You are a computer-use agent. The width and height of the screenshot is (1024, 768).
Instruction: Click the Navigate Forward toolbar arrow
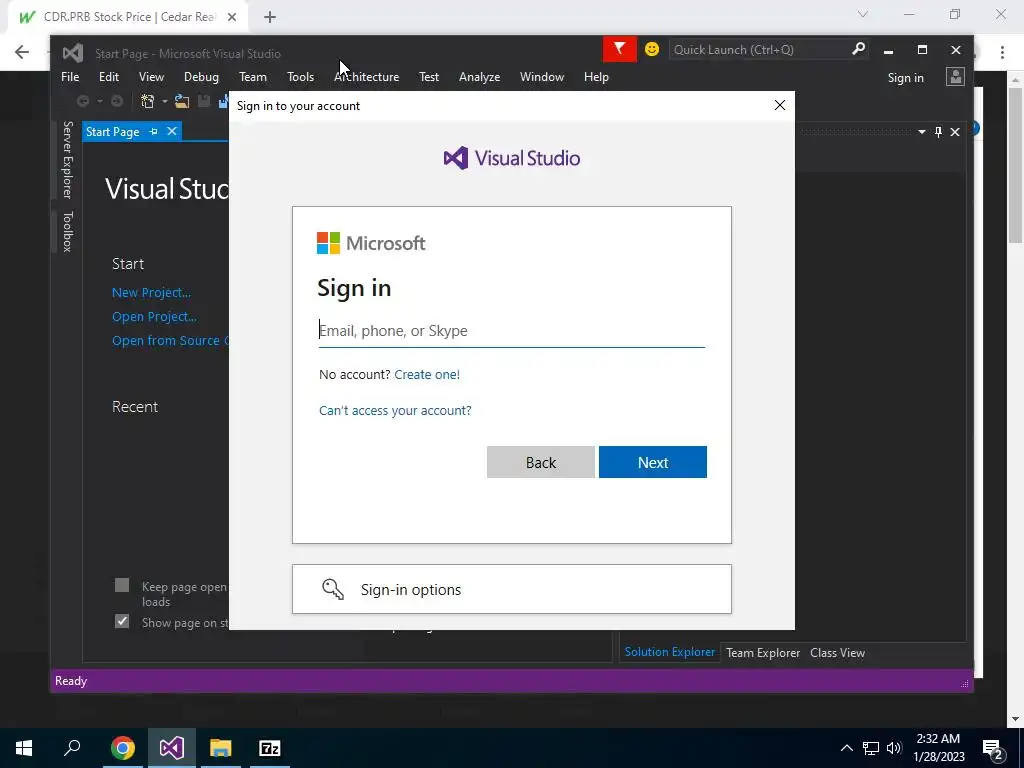(x=117, y=101)
